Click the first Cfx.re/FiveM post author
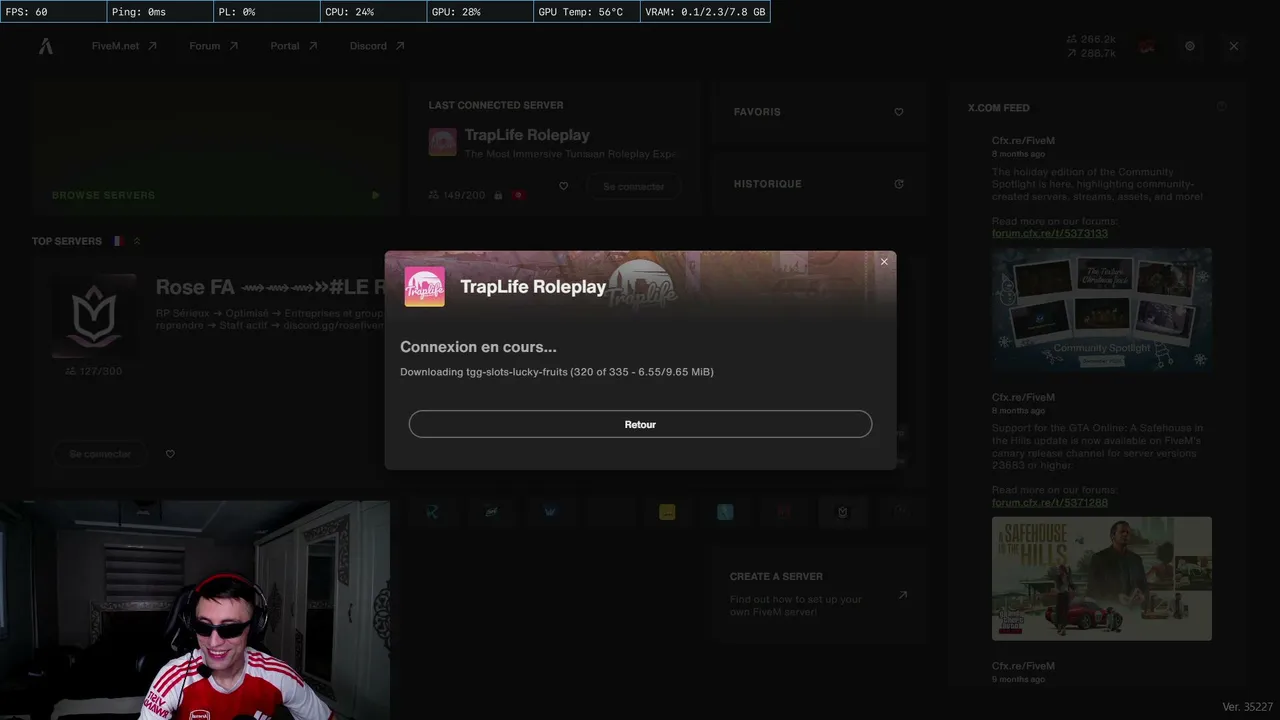Viewport: 1280px width, 720px height. point(1023,141)
